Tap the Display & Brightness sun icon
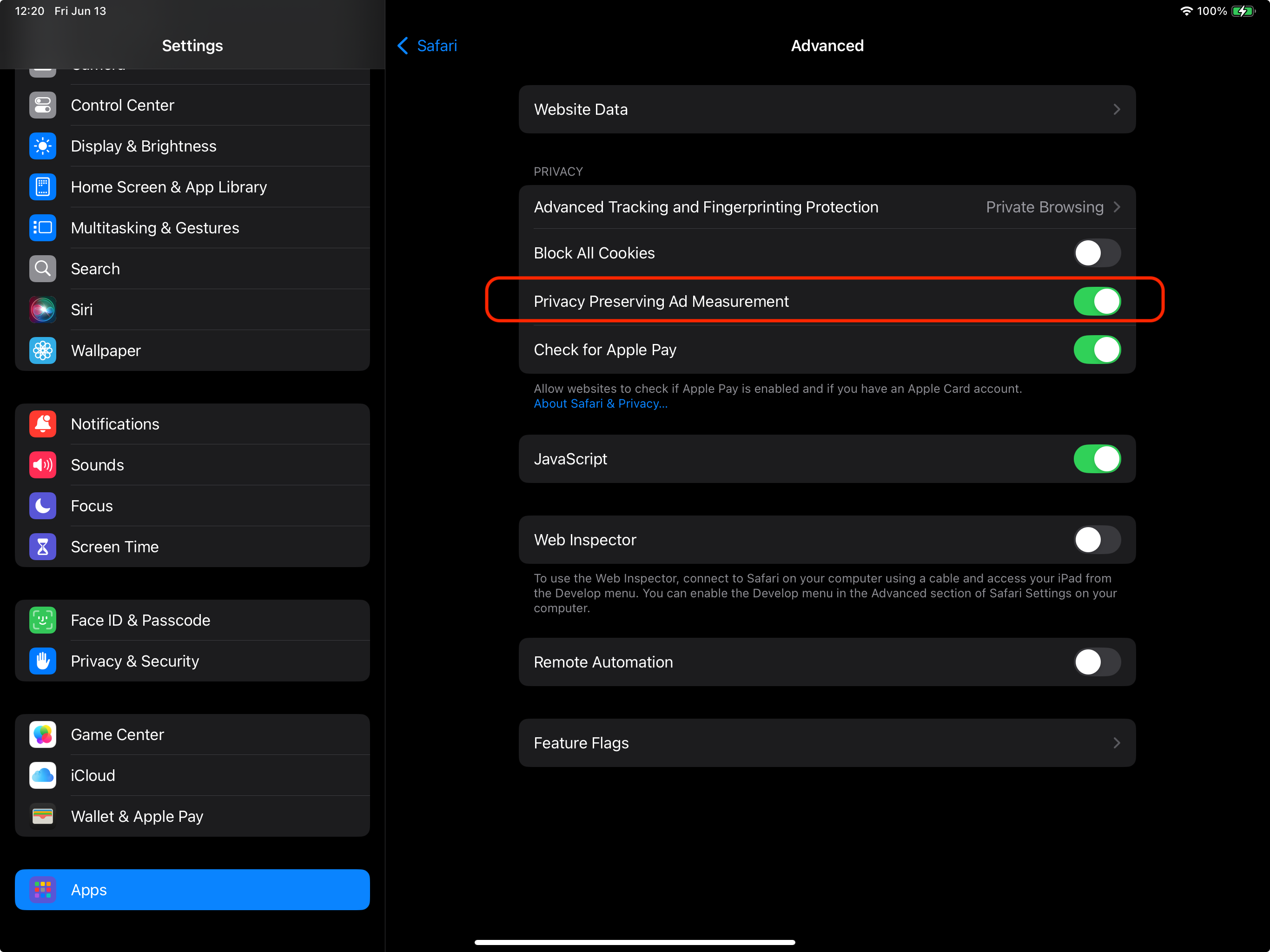 [x=42, y=146]
